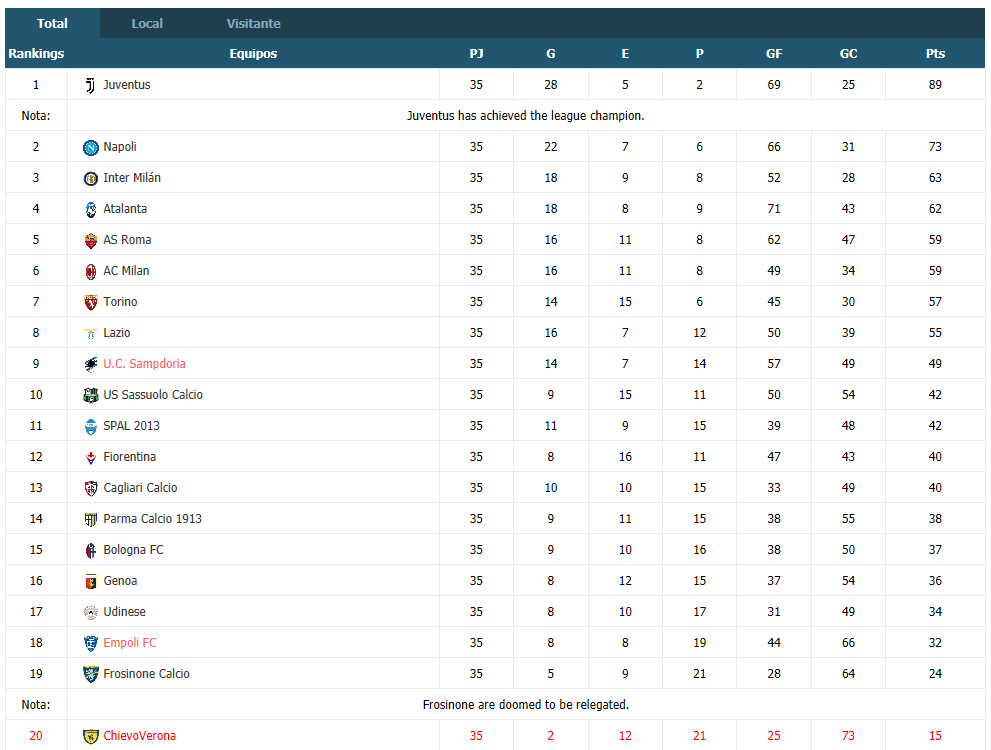Click the U.C. Sampdoria crest icon
The image size is (991, 750).
[x=91, y=364]
